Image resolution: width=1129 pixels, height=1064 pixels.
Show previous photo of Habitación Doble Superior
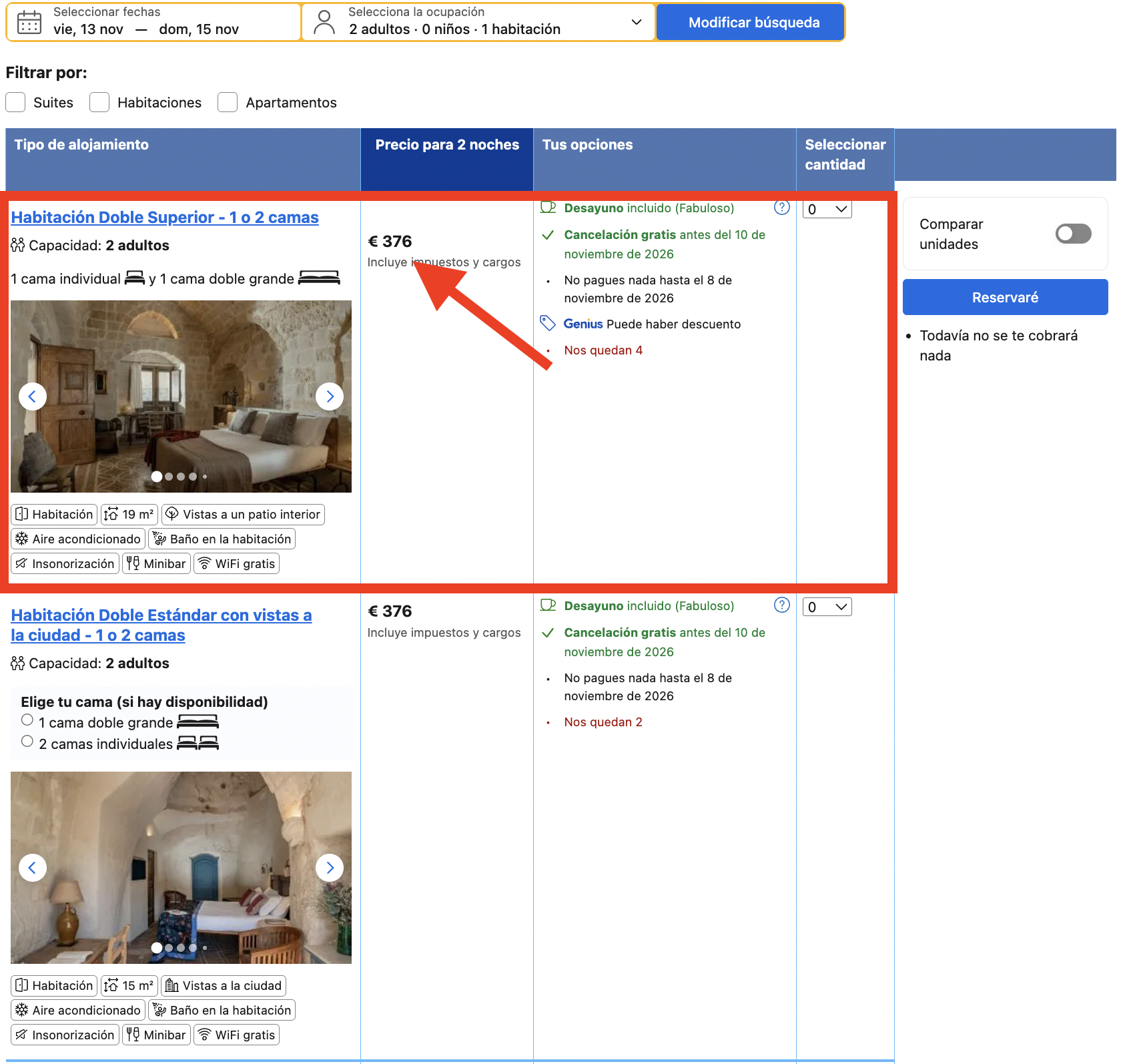[33, 396]
